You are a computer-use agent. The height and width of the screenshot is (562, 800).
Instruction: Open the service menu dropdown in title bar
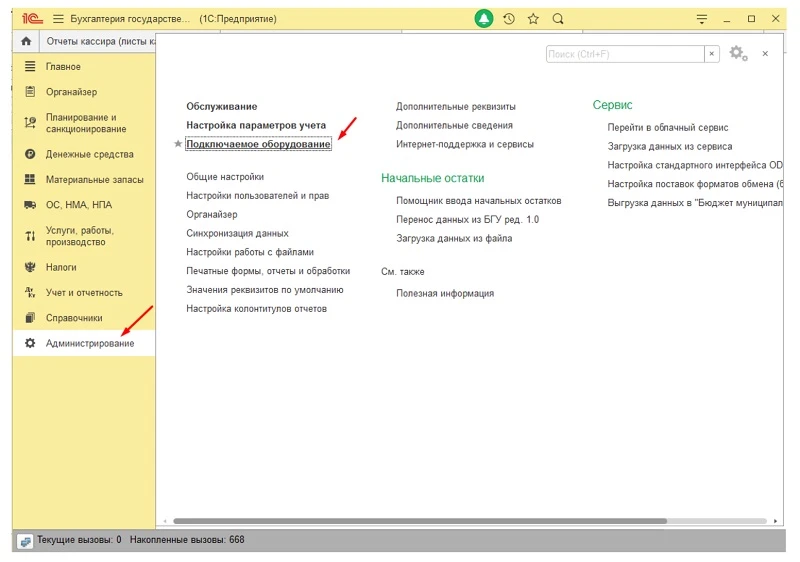click(x=701, y=18)
